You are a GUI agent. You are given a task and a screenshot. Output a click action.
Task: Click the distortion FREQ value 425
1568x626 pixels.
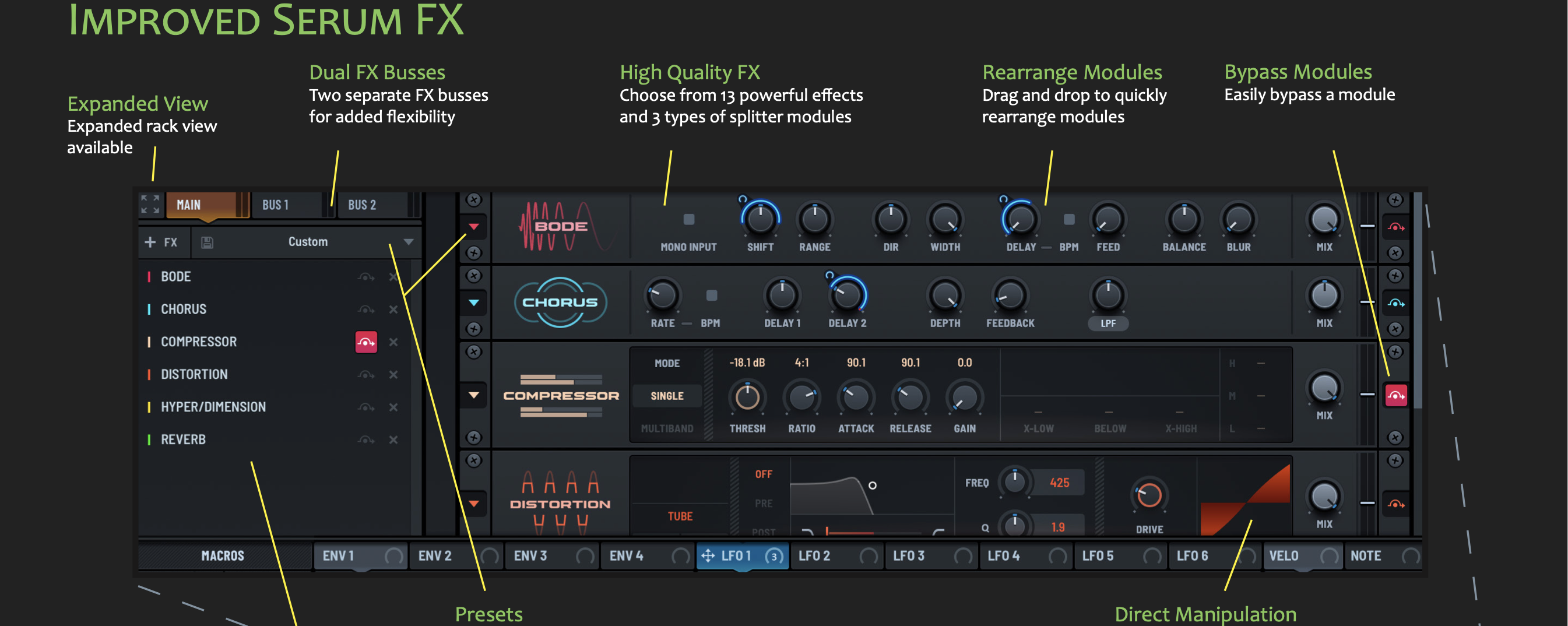(x=1059, y=483)
